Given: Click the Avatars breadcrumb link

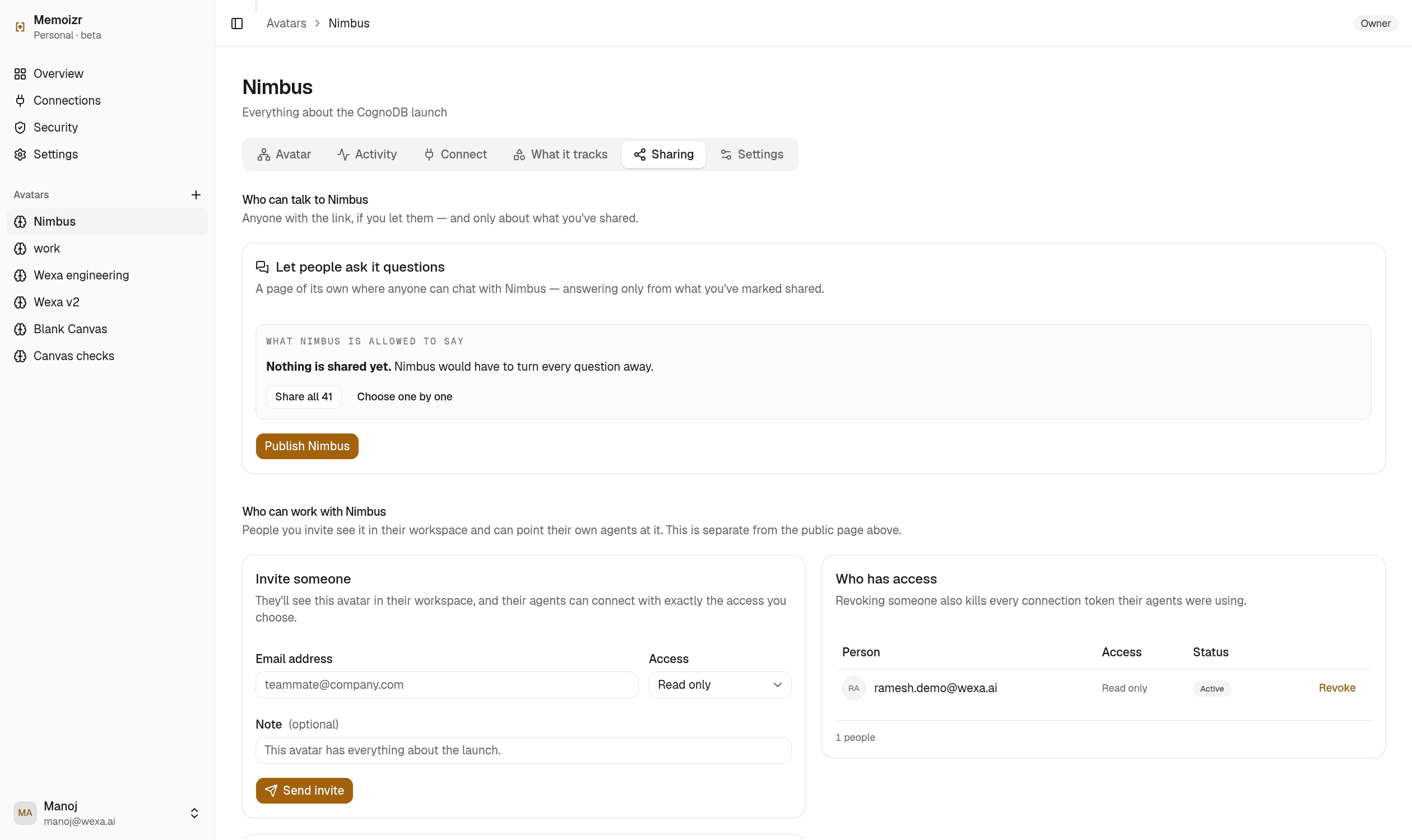Looking at the screenshot, I should coord(286,23).
